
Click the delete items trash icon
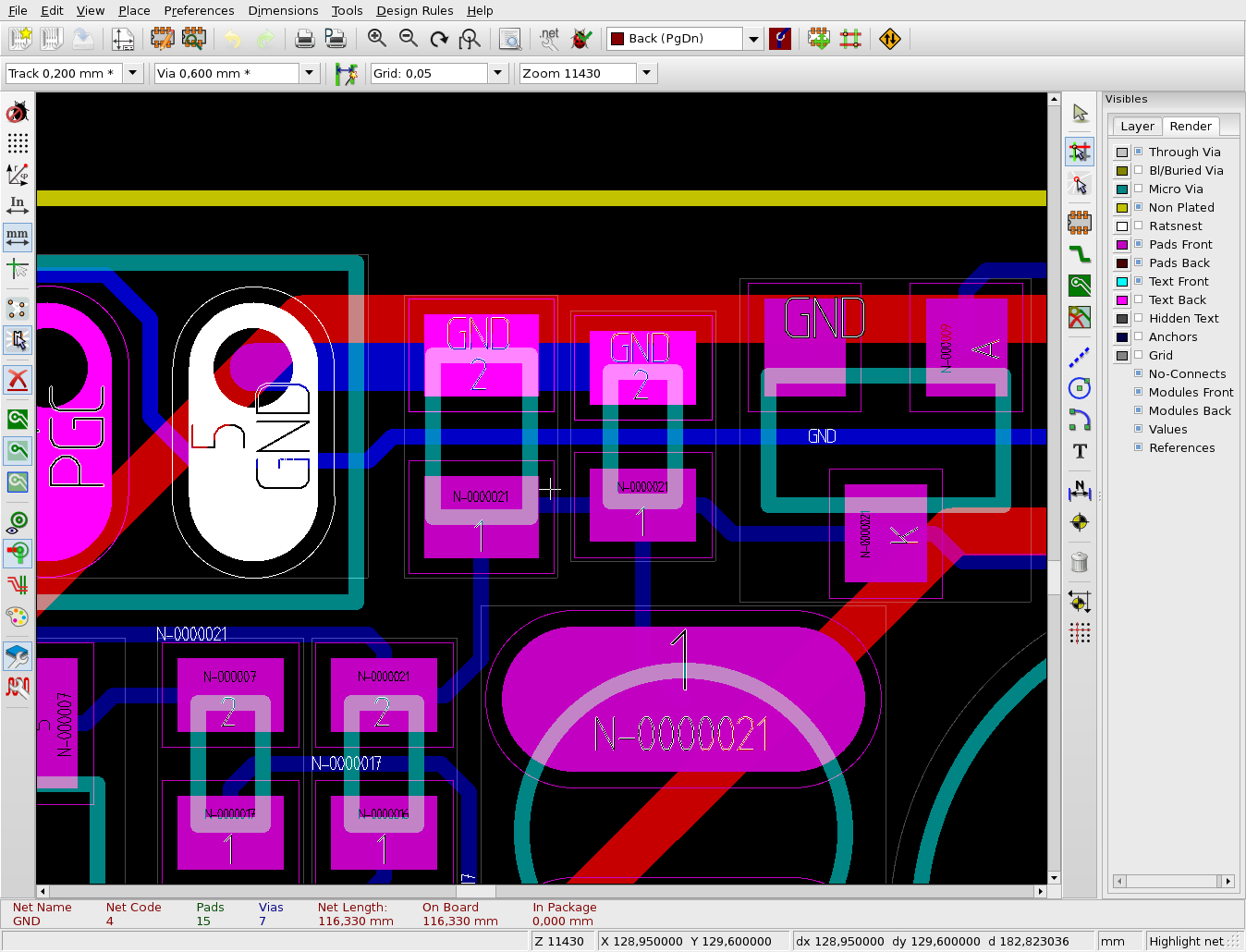point(1079,562)
